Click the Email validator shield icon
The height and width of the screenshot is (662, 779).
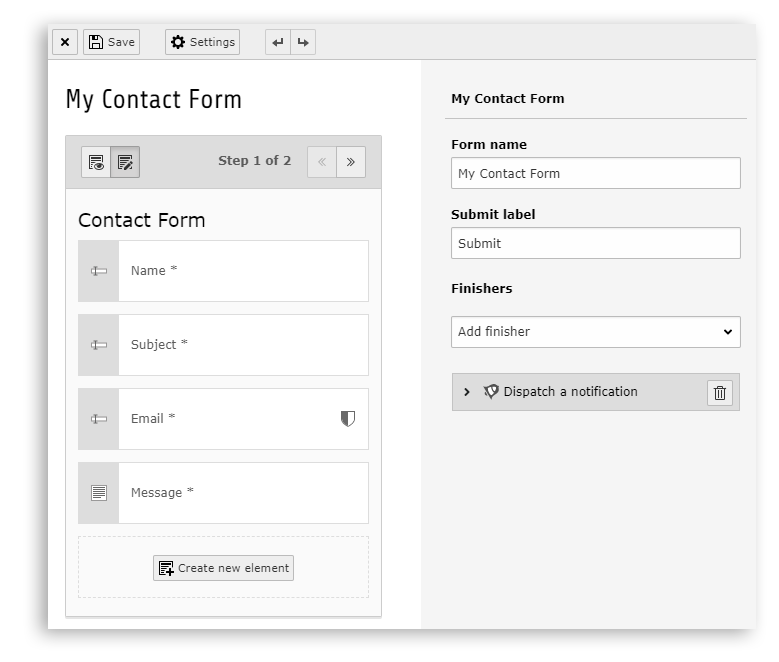pos(348,419)
